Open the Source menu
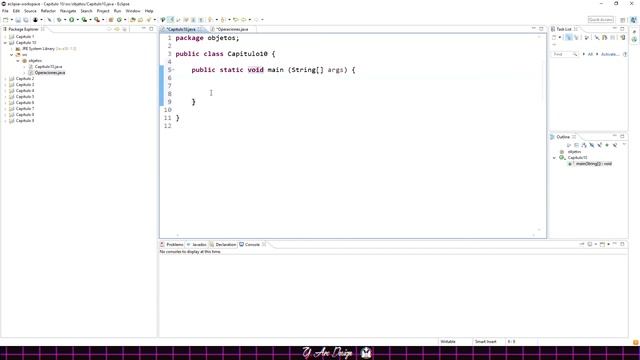Image resolution: width=640 pixels, height=360 pixels. (30, 11)
